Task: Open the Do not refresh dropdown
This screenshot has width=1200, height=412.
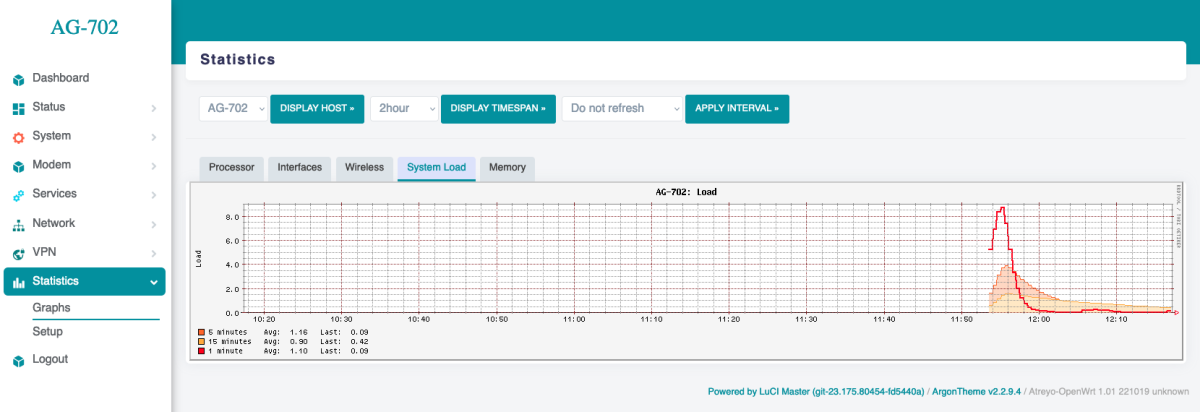Action: [622, 108]
